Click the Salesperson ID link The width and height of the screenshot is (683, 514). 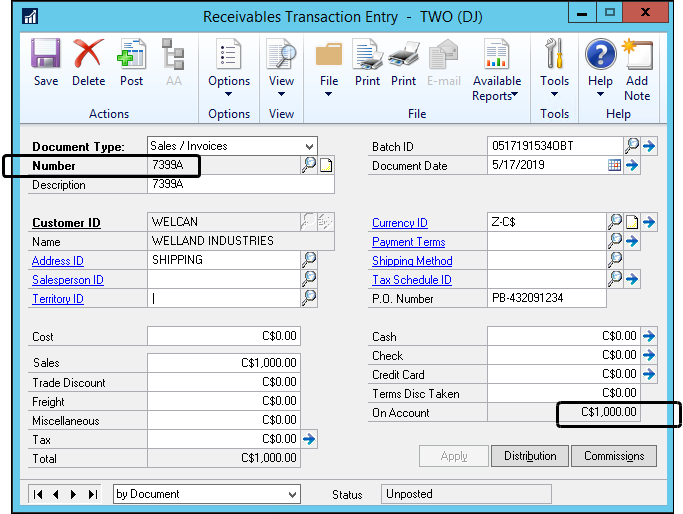[x=67, y=280]
